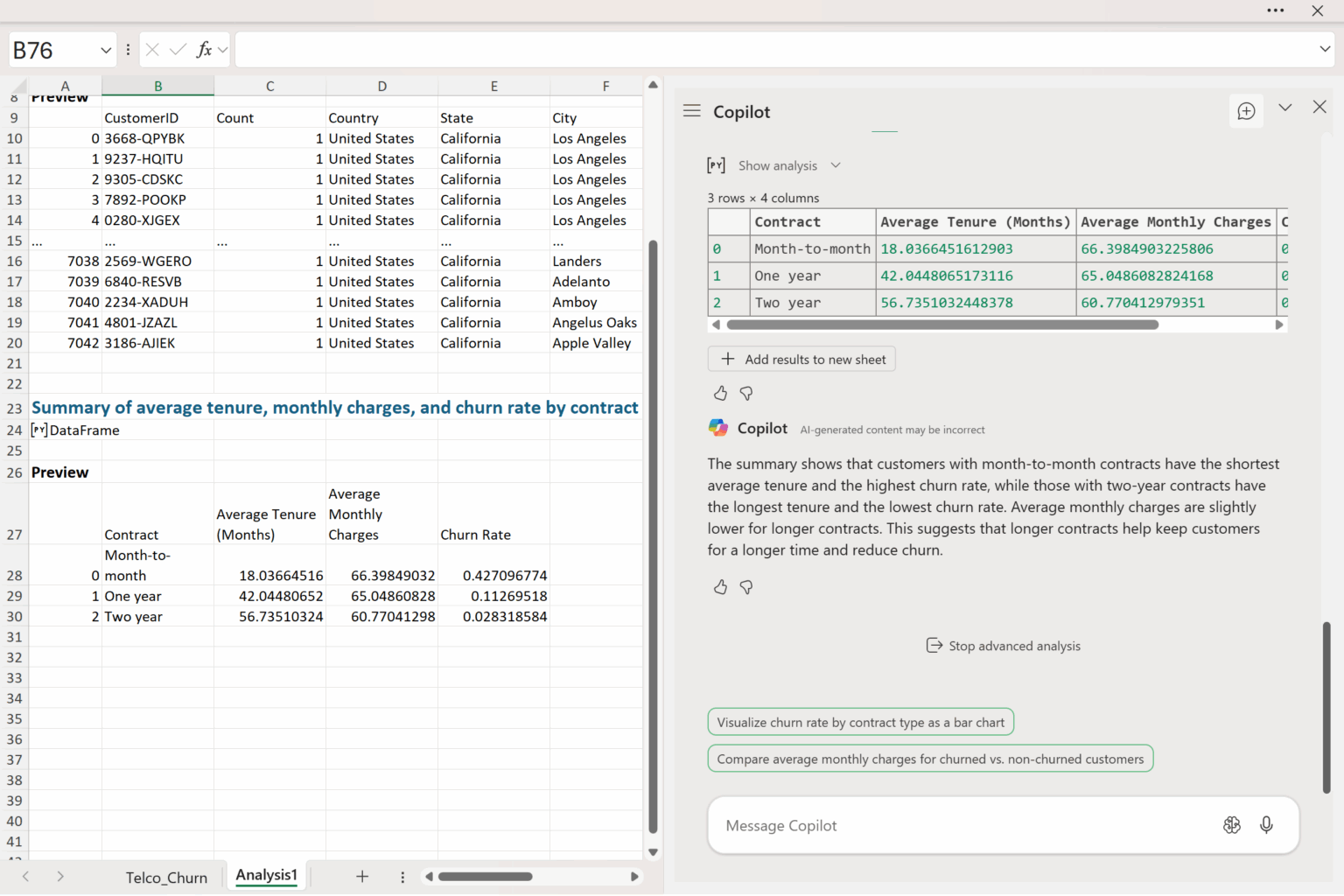The height and width of the screenshot is (896, 1344).
Task: Click the insert function fx icon
Action: coord(204,50)
